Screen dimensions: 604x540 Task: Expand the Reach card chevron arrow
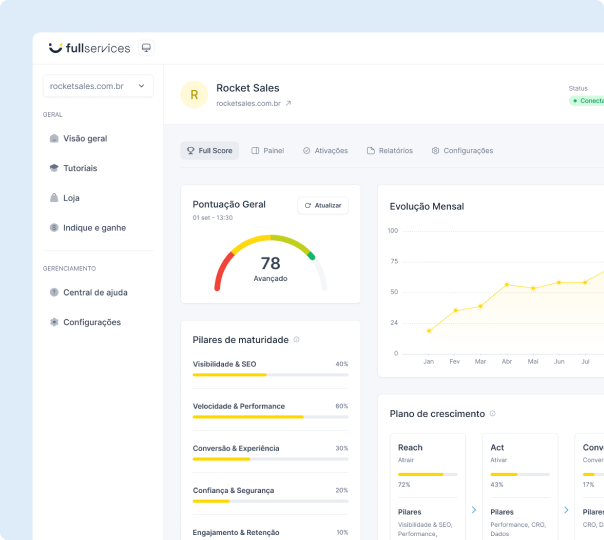click(x=473, y=510)
